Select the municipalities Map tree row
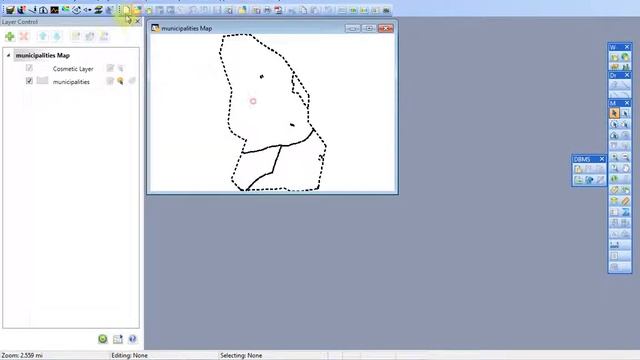 42,55
